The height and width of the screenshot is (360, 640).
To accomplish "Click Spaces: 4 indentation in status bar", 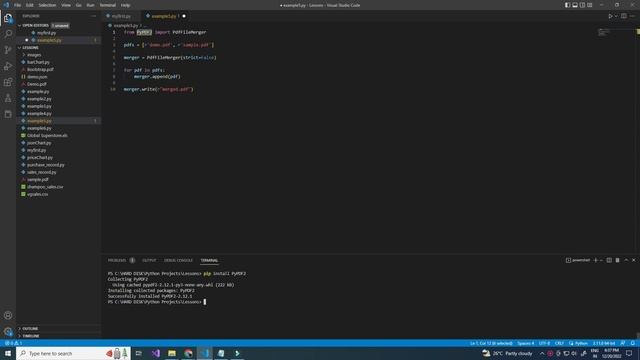I will point(526,343).
